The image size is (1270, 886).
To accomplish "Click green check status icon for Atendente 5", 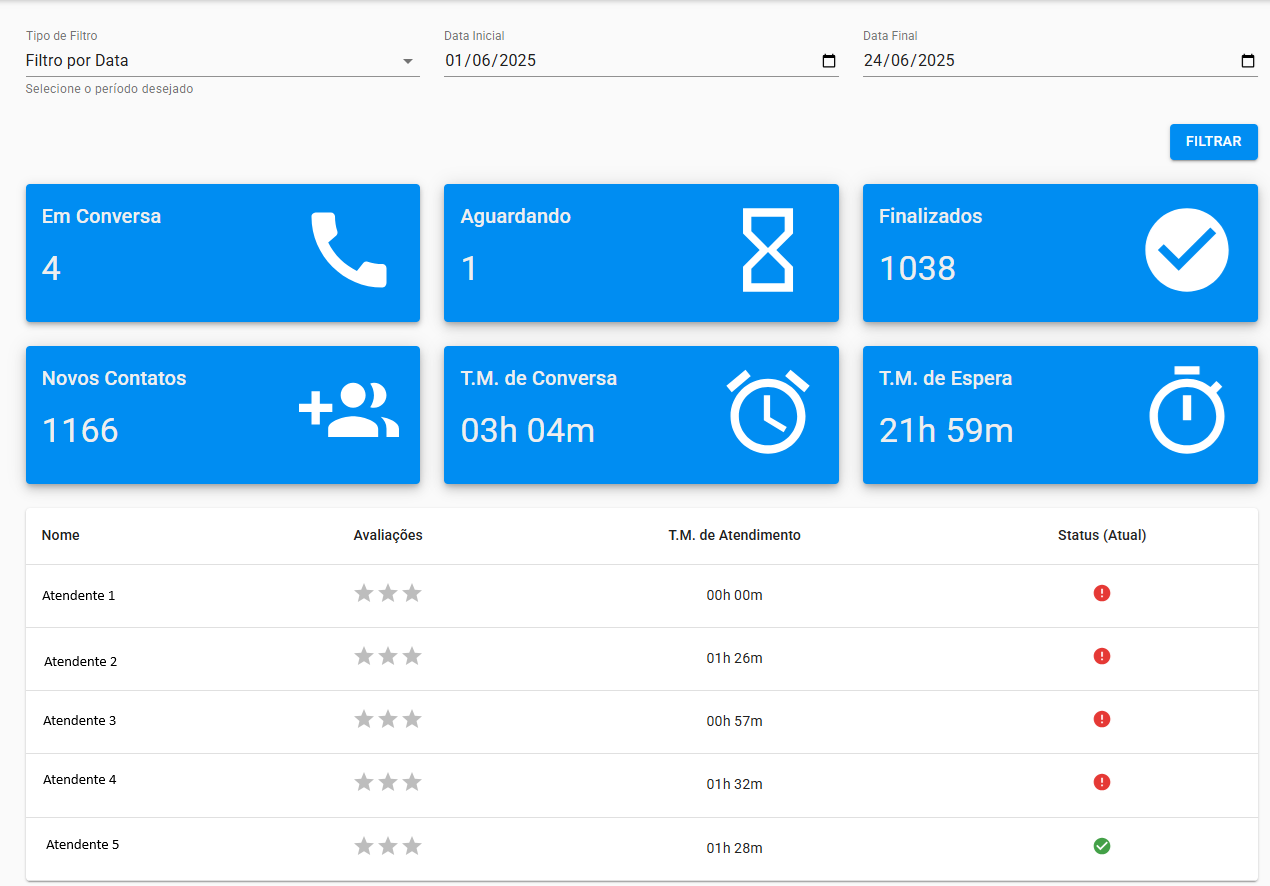I will coord(1101,846).
